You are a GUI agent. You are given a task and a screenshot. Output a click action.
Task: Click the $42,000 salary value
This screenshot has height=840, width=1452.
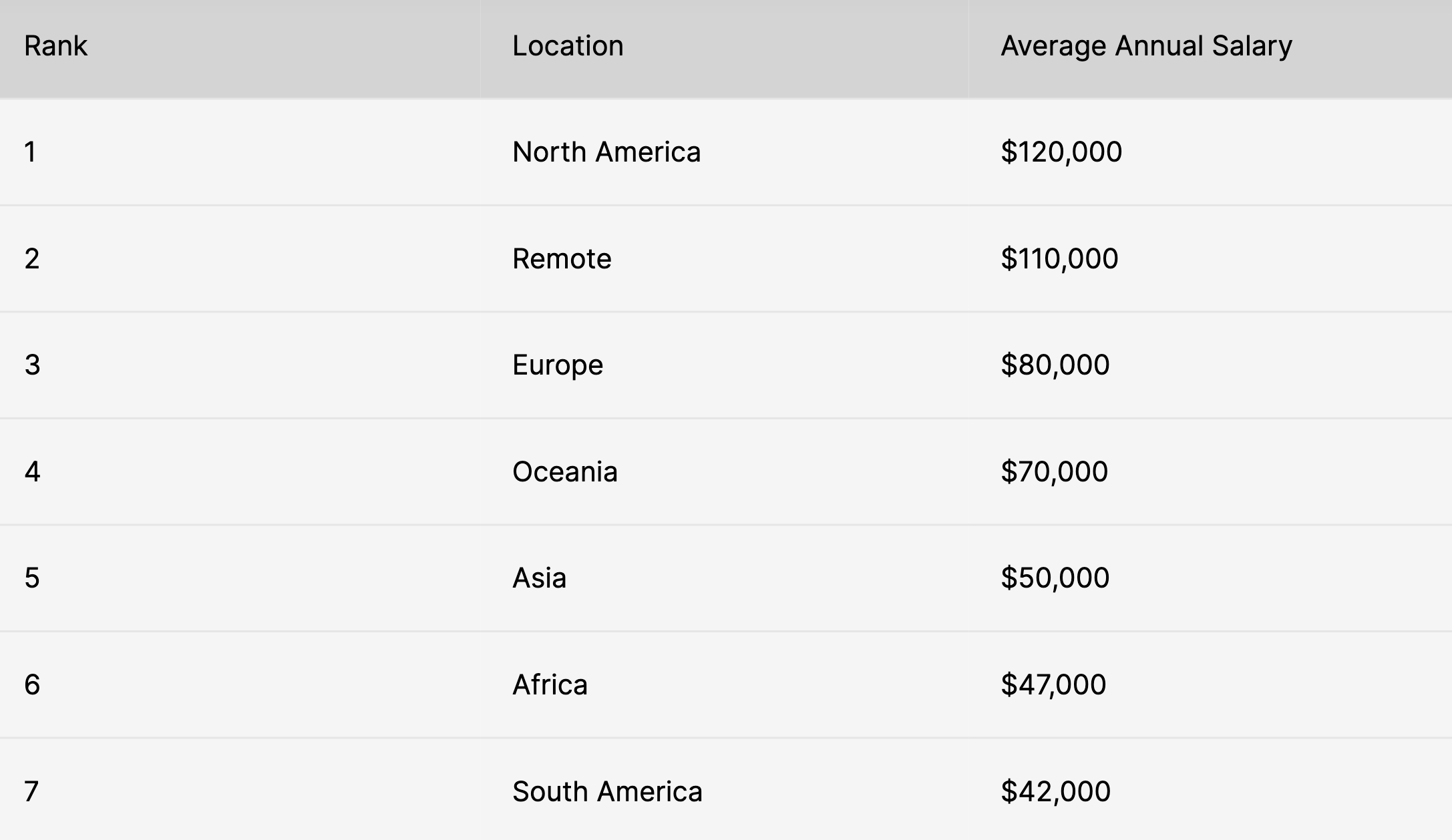coord(1055,792)
